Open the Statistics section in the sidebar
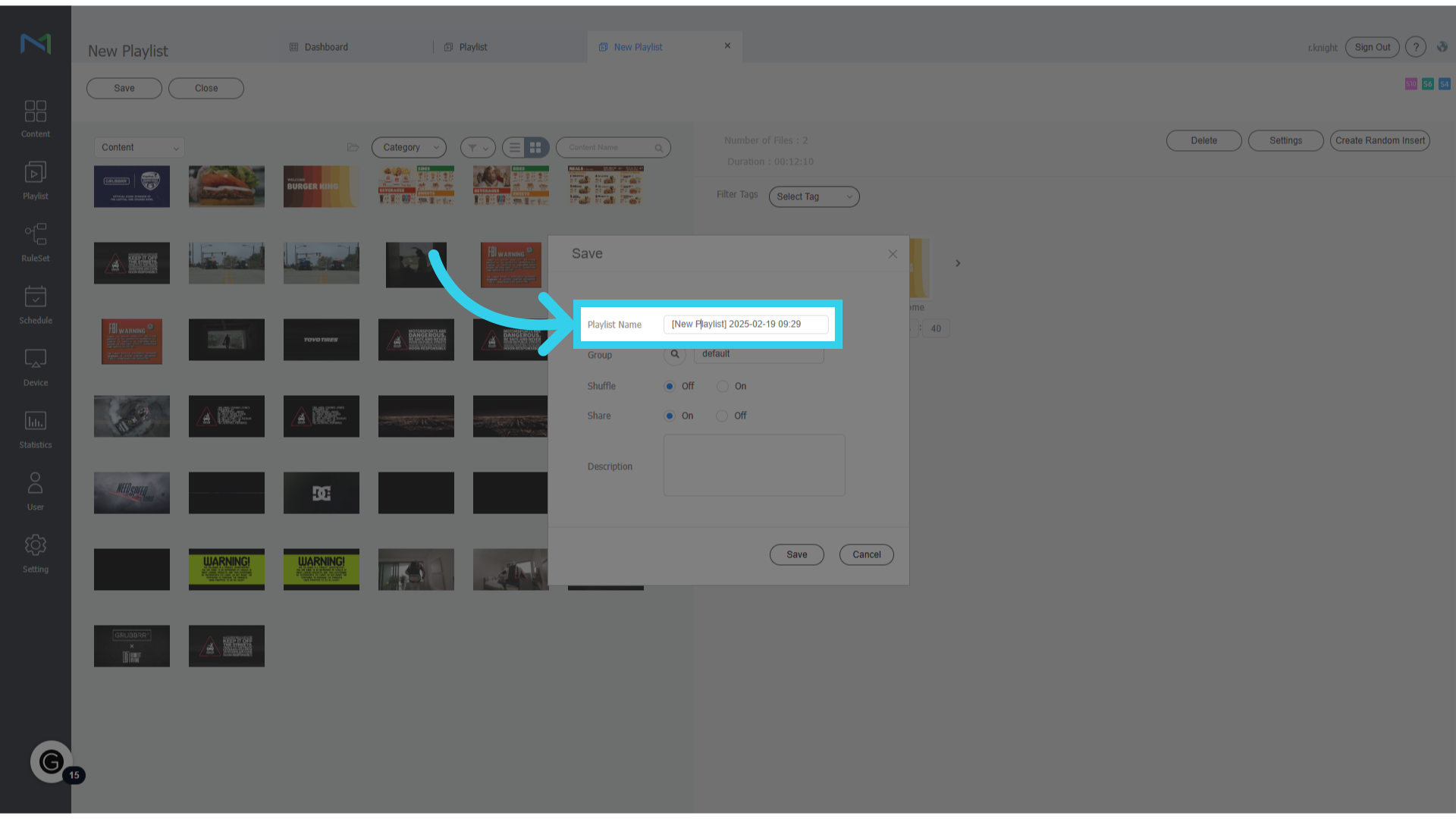The width and height of the screenshot is (1456, 819). (36, 430)
